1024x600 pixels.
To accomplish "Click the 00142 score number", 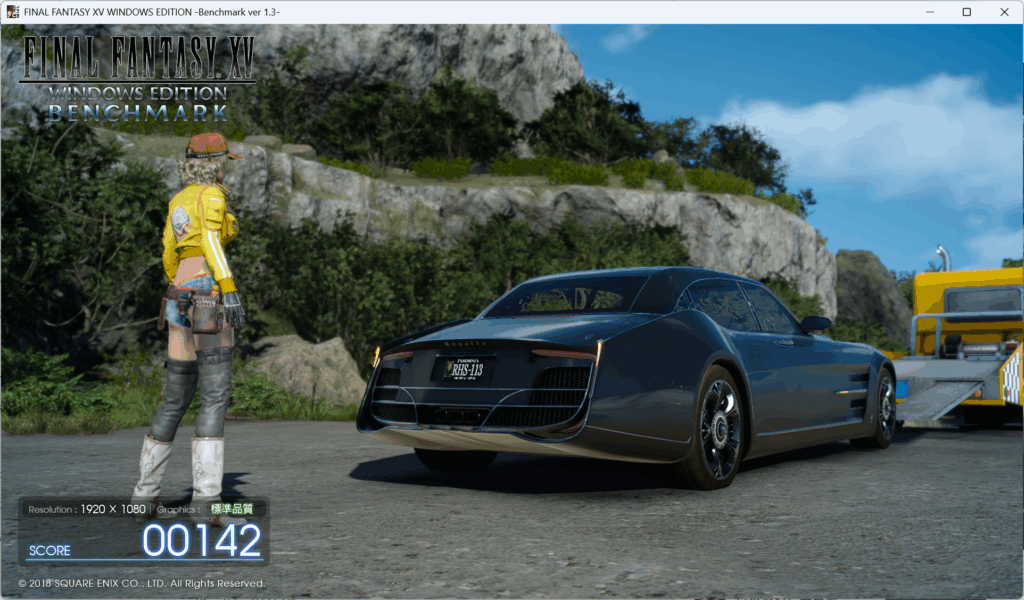I will click(x=201, y=541).
